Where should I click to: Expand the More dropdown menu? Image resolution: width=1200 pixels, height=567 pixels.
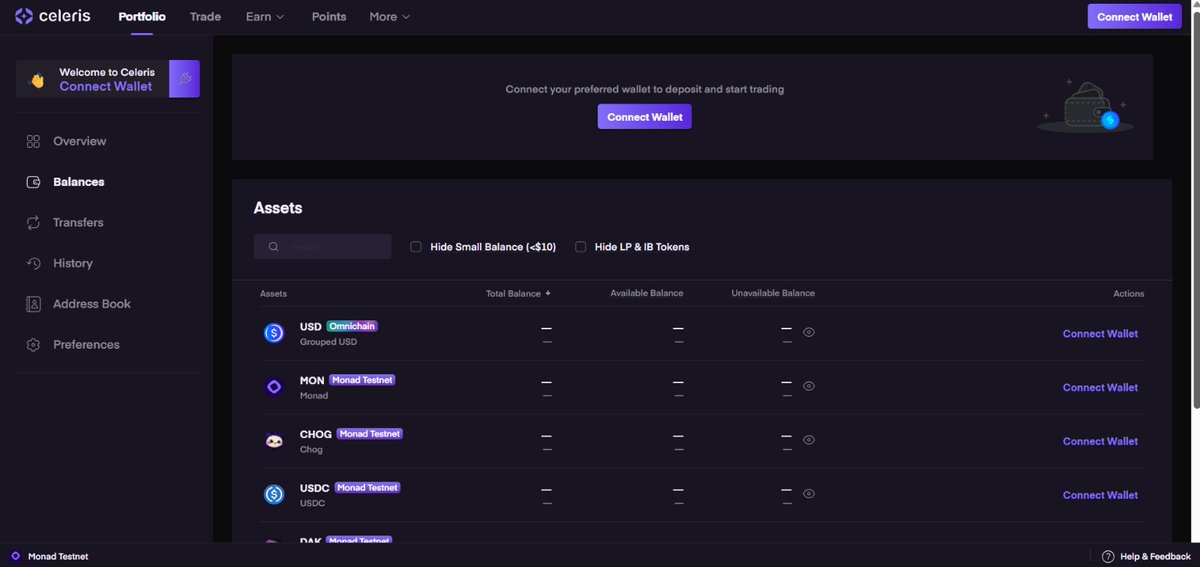click(389, 17)
